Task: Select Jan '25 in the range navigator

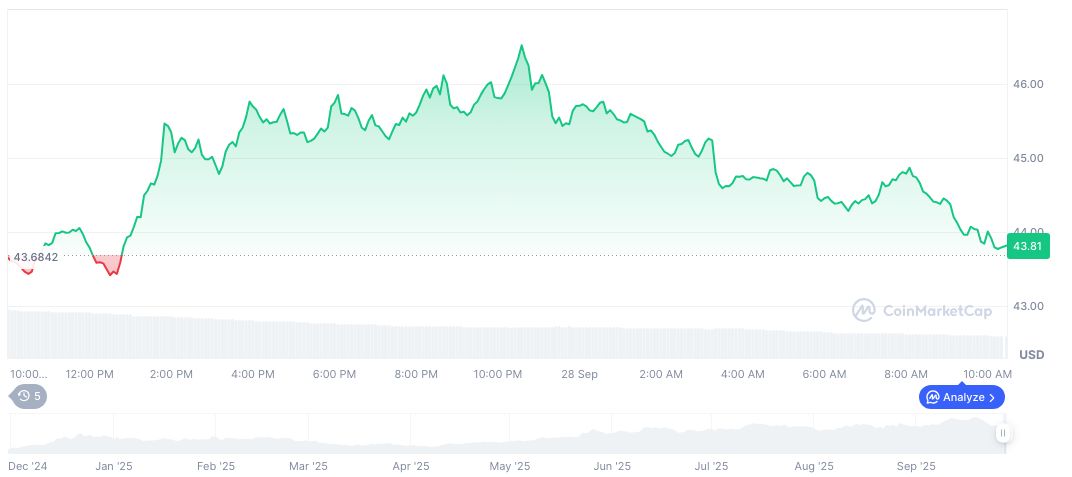Action: coord(114,466)
